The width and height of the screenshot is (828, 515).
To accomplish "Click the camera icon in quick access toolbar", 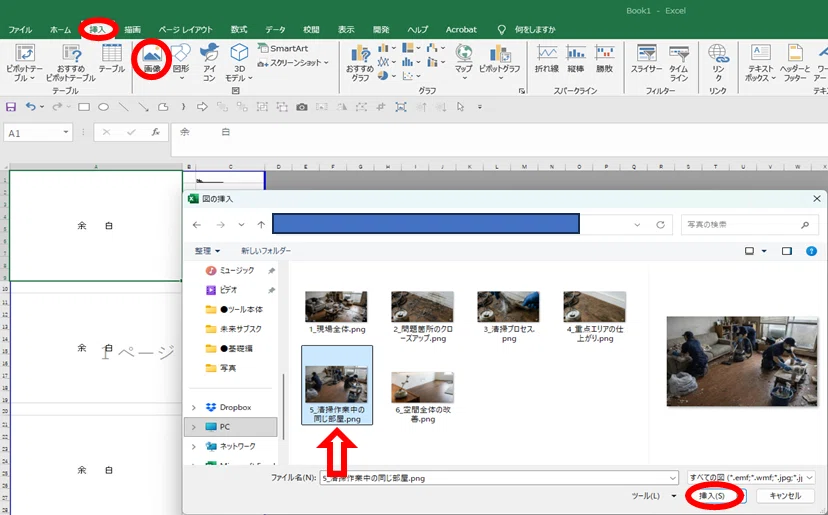I will 302,107.
